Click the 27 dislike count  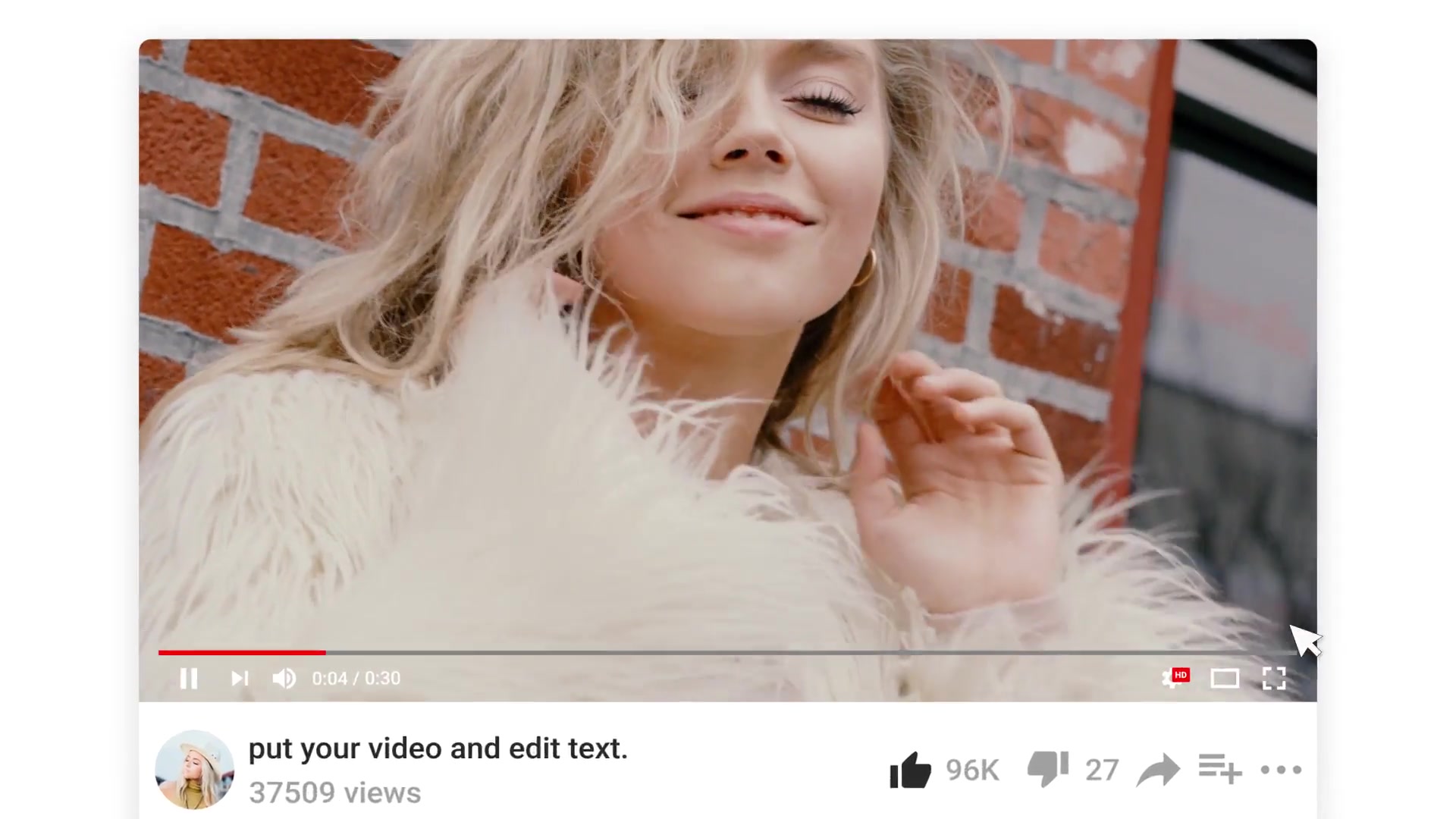pyautogui.click(x=1102, y=770)
